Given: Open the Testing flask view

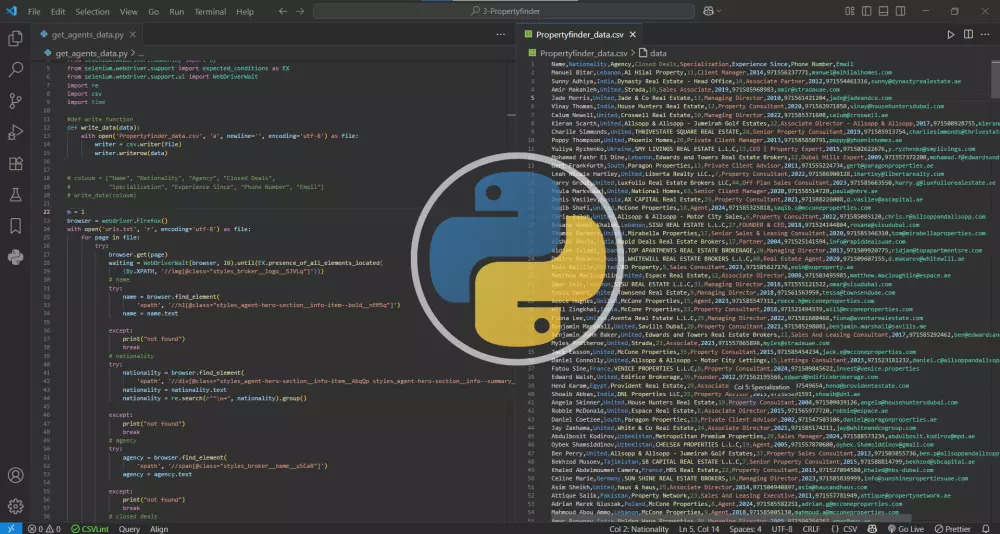Looking at the screenshot, I should 15,195.
